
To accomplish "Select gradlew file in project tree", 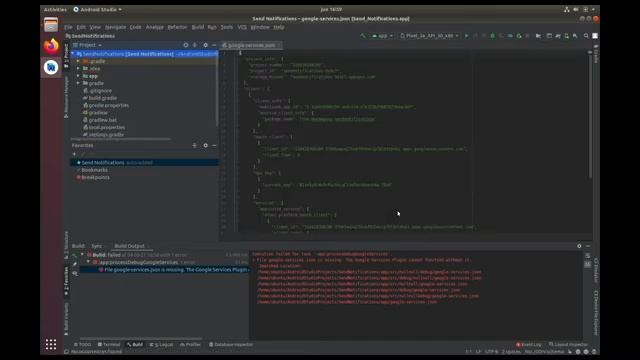I will coord(95,113).
